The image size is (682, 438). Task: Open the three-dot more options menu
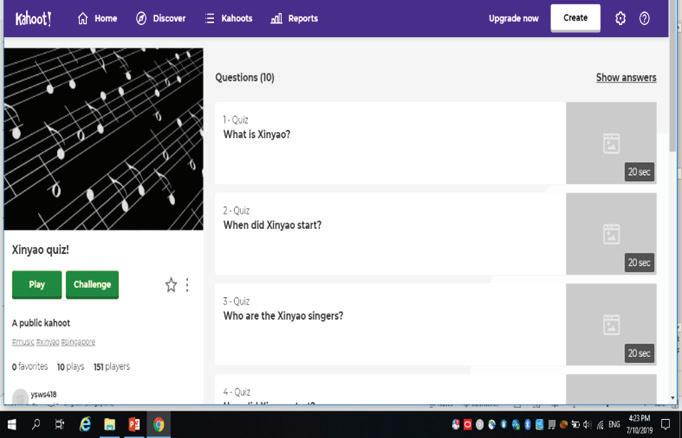[187, 285]
